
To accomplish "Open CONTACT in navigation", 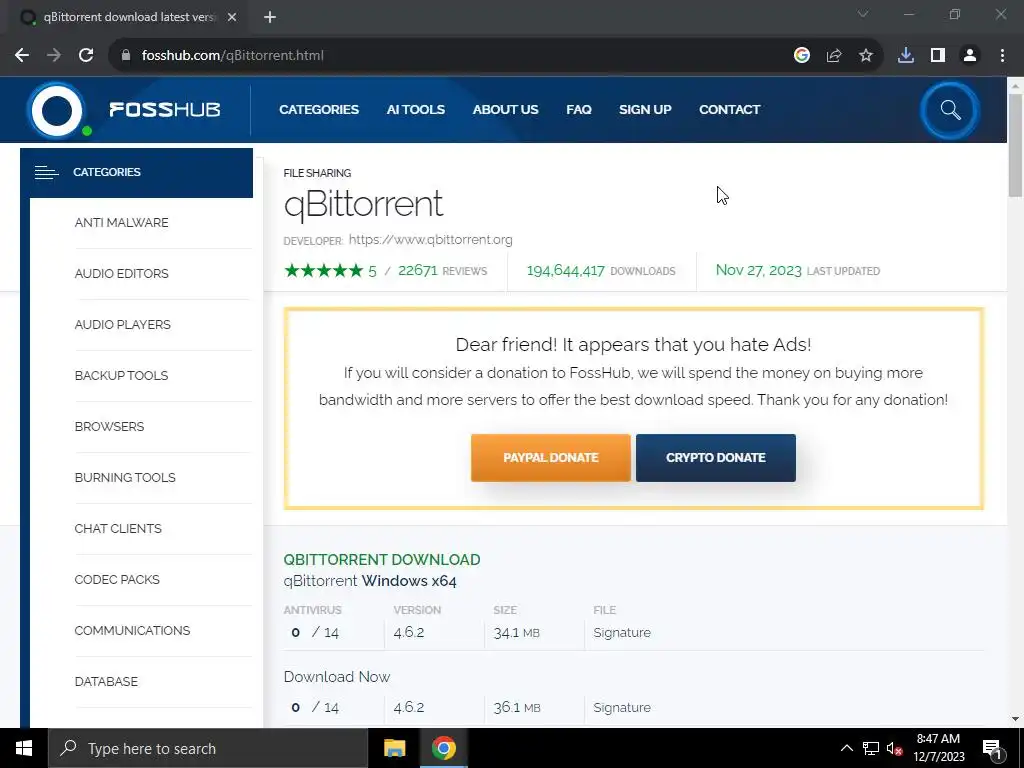I will point(729,110).
